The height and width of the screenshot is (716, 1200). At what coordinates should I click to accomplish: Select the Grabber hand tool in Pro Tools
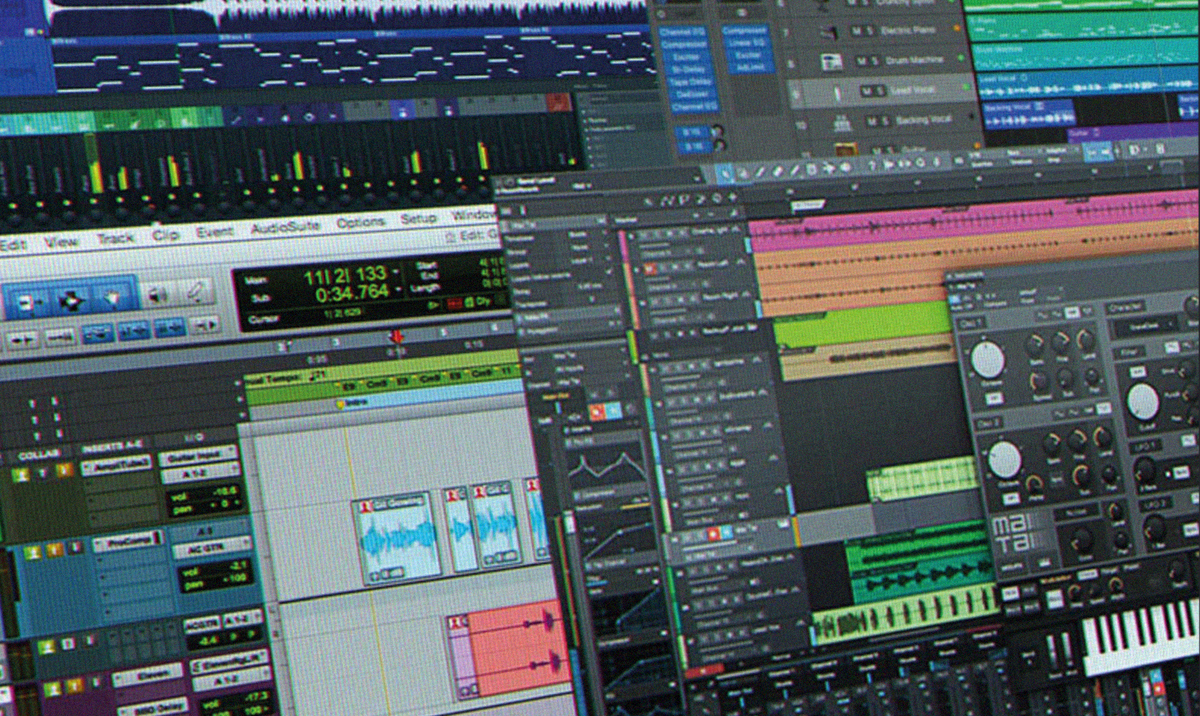point(112,297)
